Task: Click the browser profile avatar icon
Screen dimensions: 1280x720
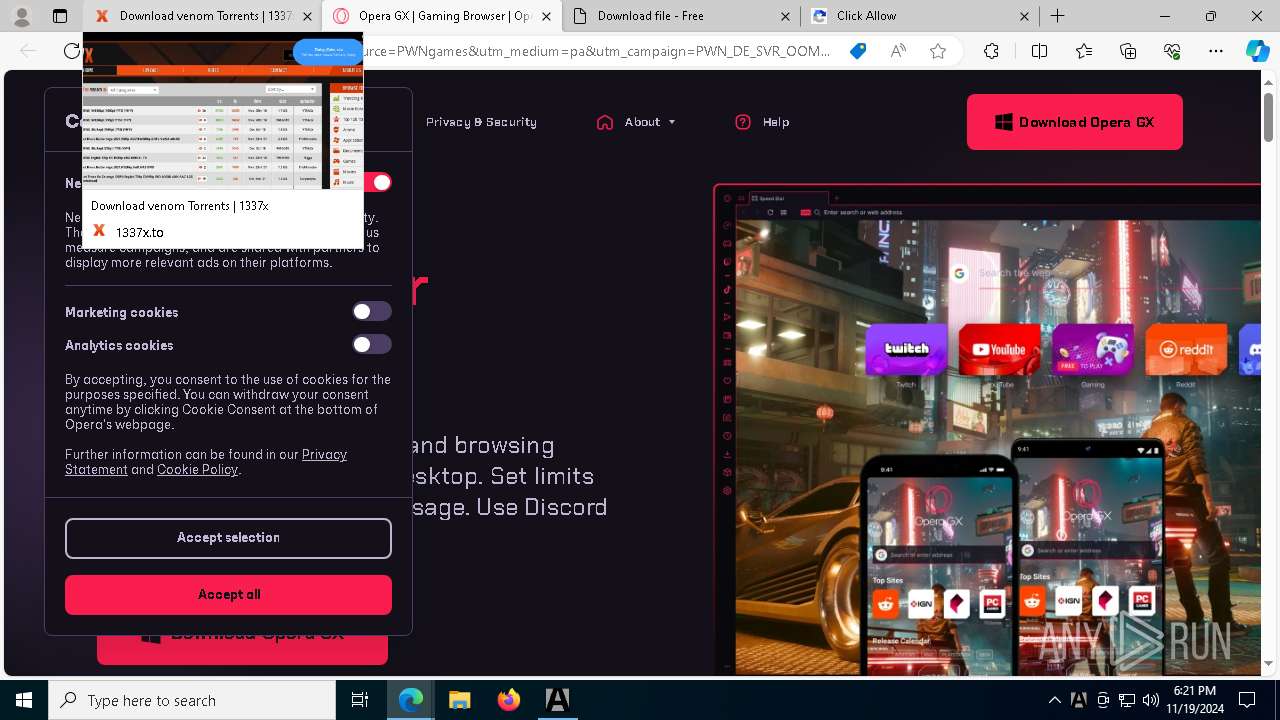Action: coord(21,16)
